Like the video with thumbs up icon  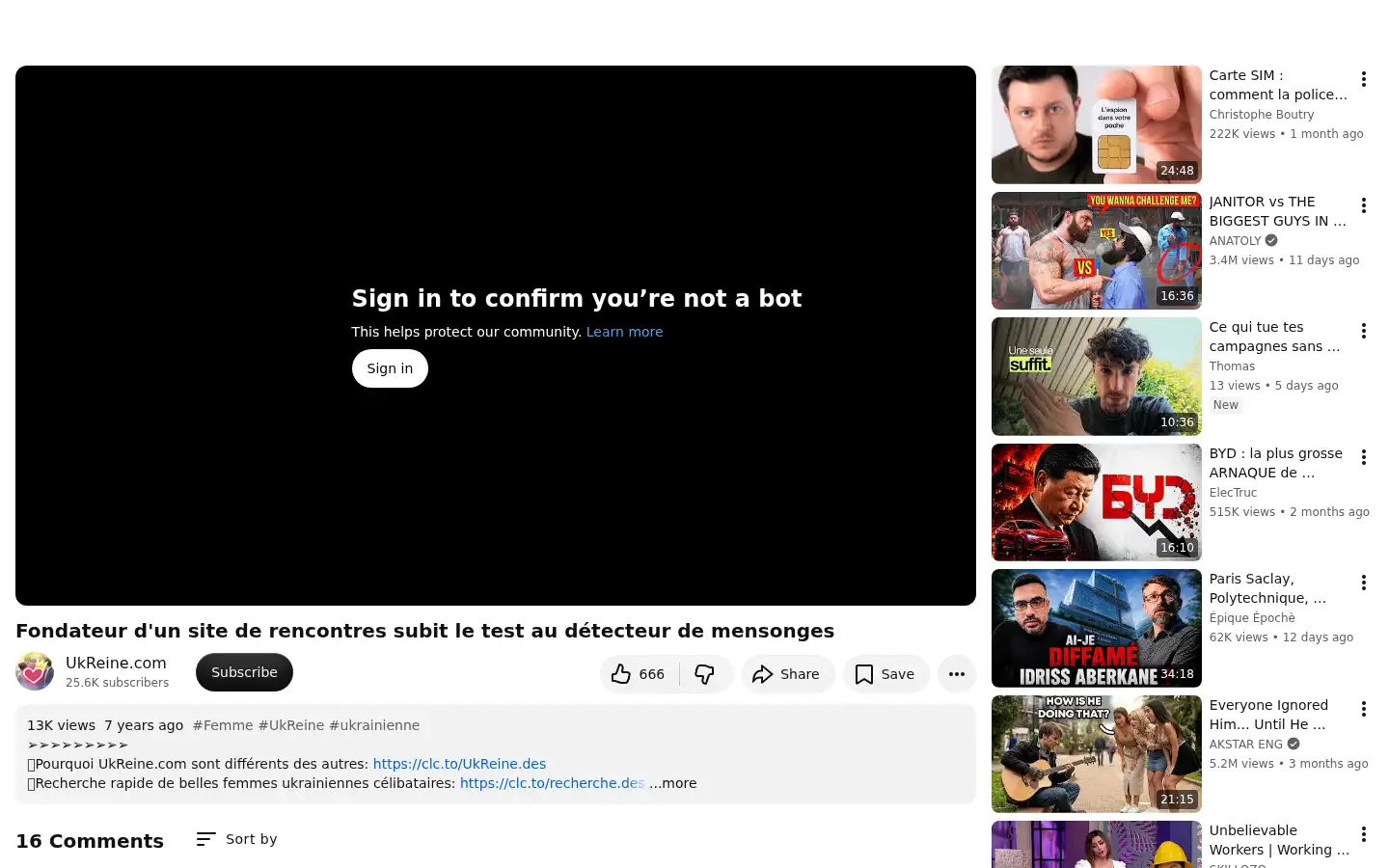(x=639, y=674)
